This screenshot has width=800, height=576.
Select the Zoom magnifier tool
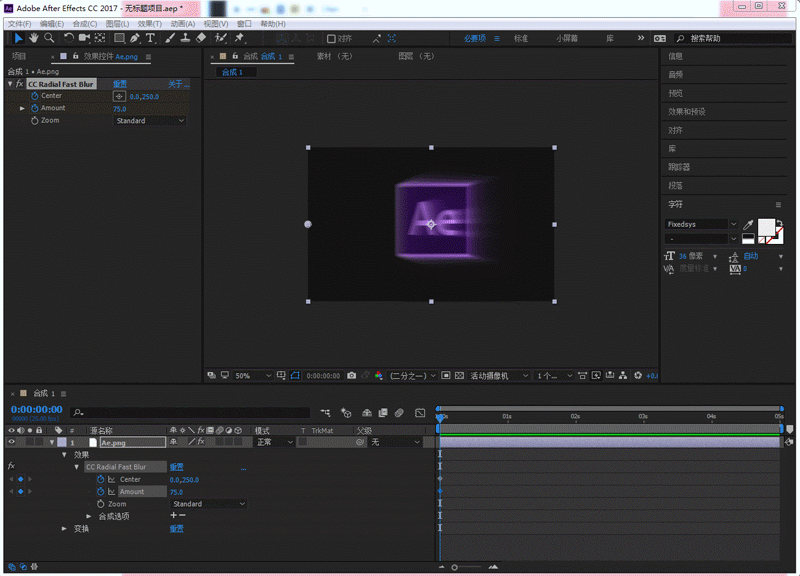pos(48,38)
